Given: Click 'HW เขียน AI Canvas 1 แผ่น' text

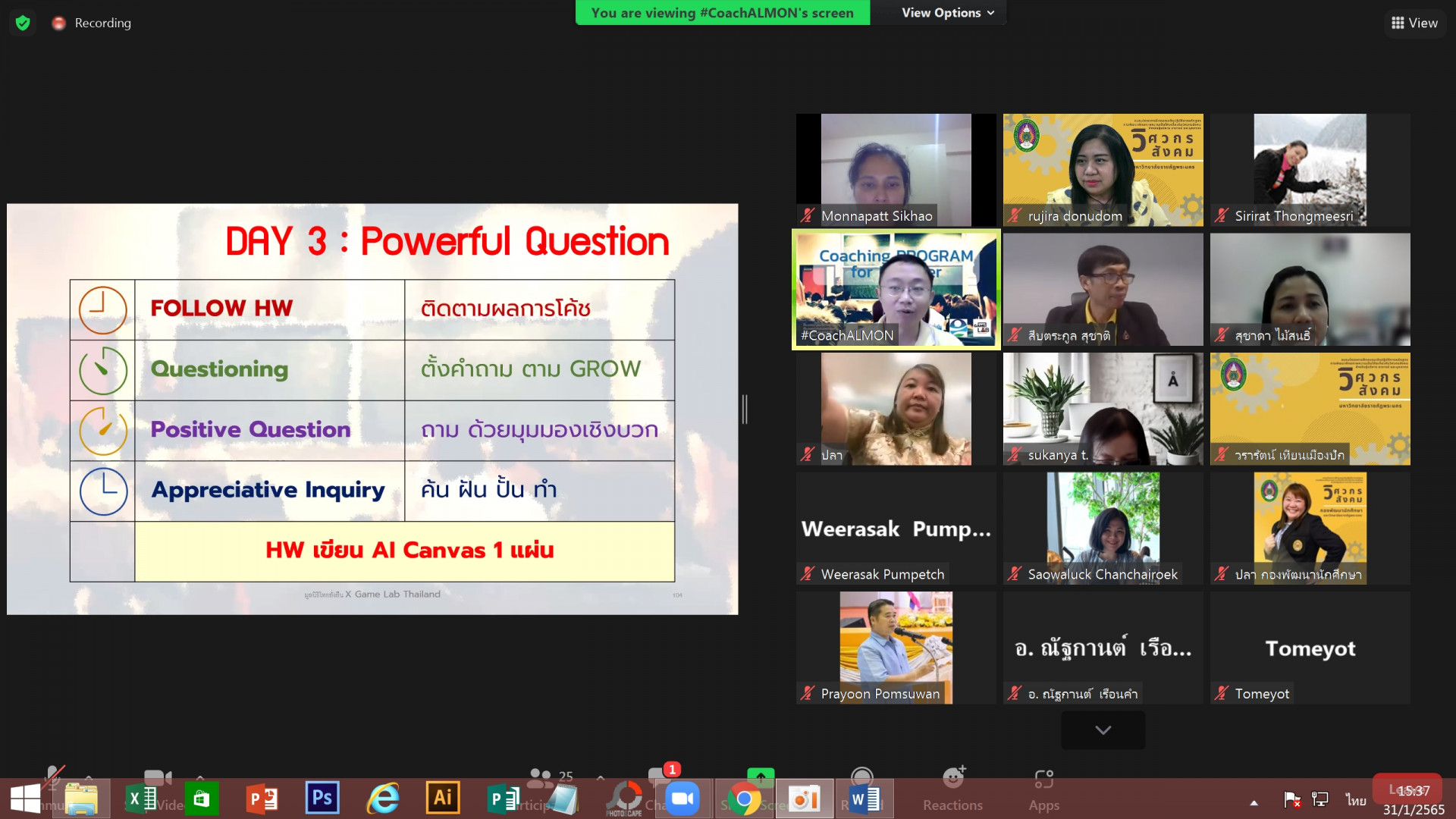Looking at the screenshot, I should [x=409, y=550].
